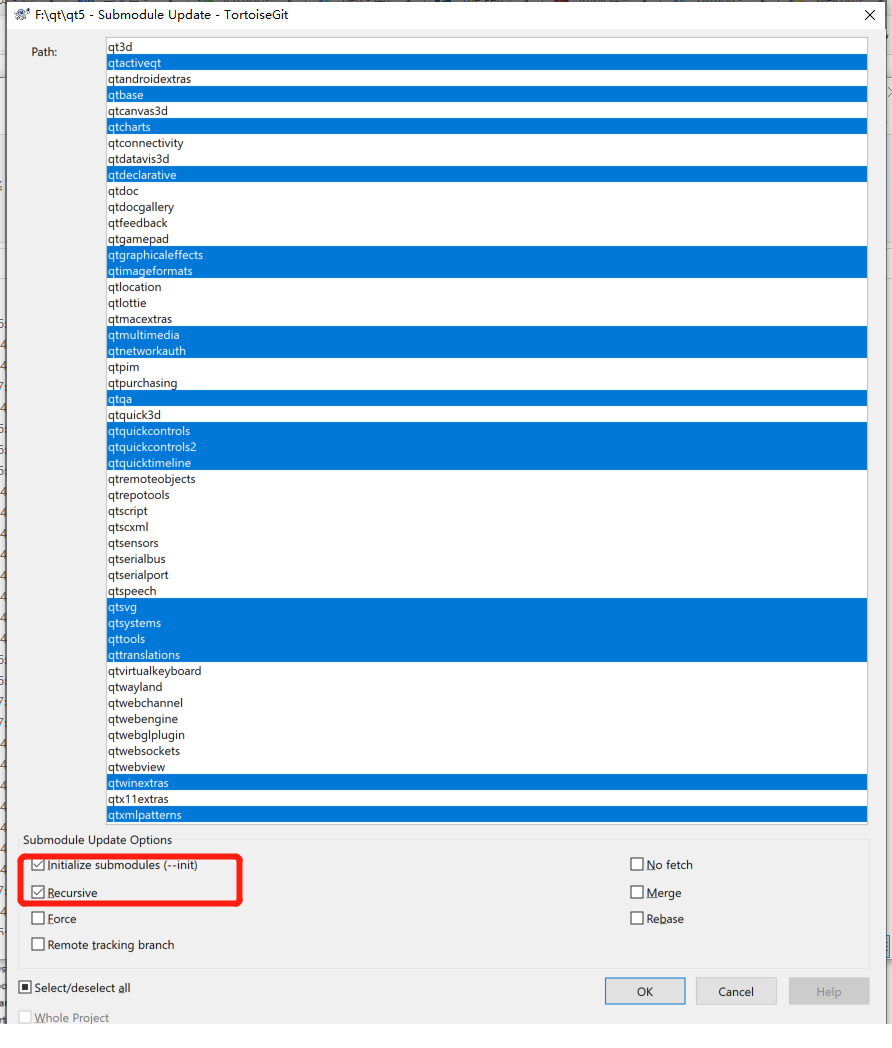The height and width of the screenshot is (1048, 892).
Task: Select qtx11extras in the list
Action: coord(486,799)
